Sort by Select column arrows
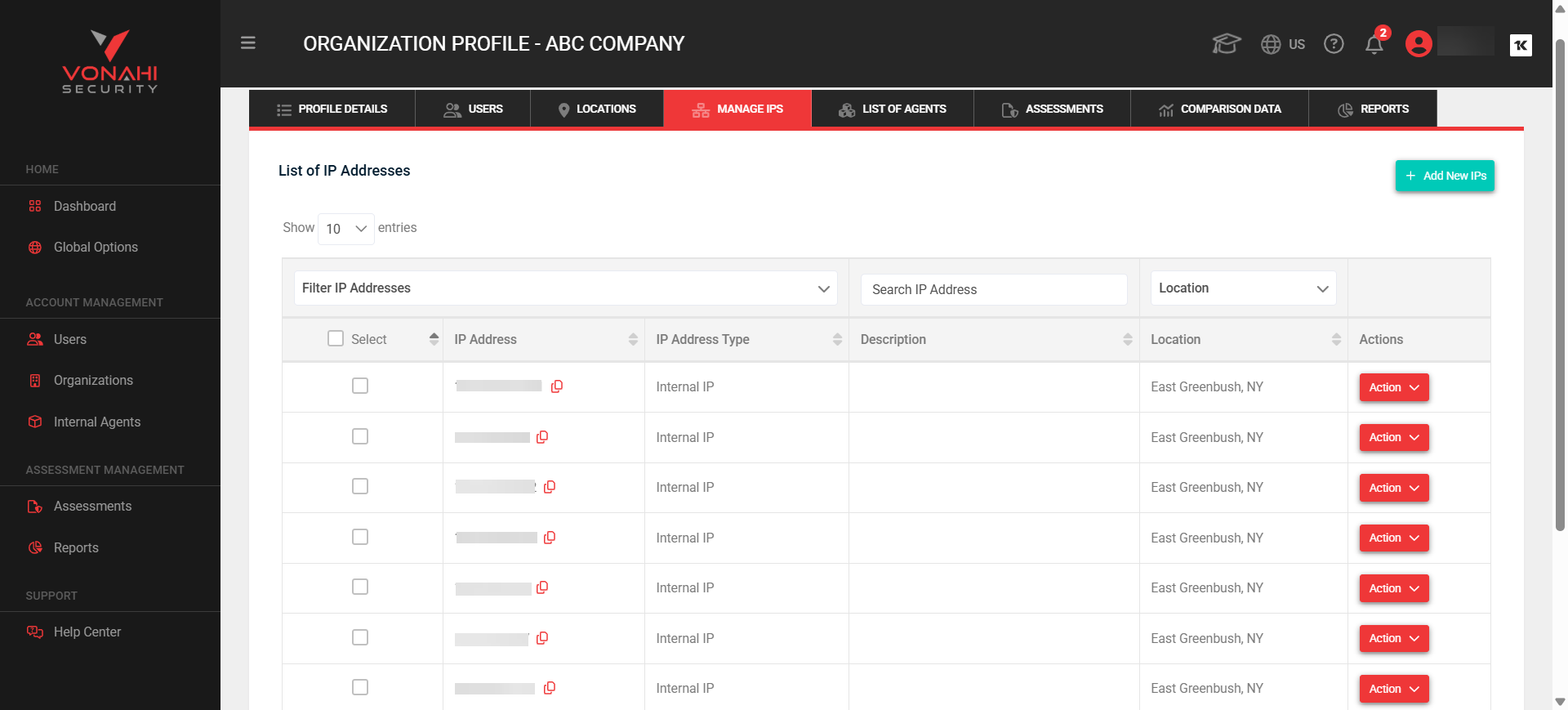Screen dimensions: 1568x710 click(434, 339)
